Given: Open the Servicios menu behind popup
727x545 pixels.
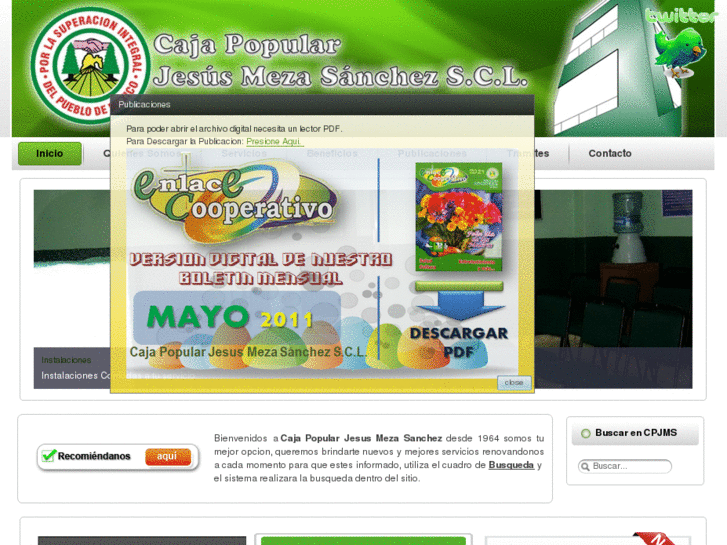Looking at the screenshot, I should (244, 154).
